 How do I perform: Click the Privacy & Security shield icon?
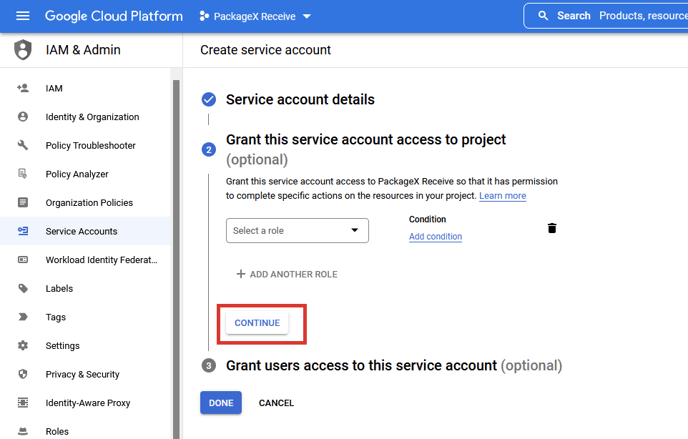pyautogui.click(x=23, y=374)
